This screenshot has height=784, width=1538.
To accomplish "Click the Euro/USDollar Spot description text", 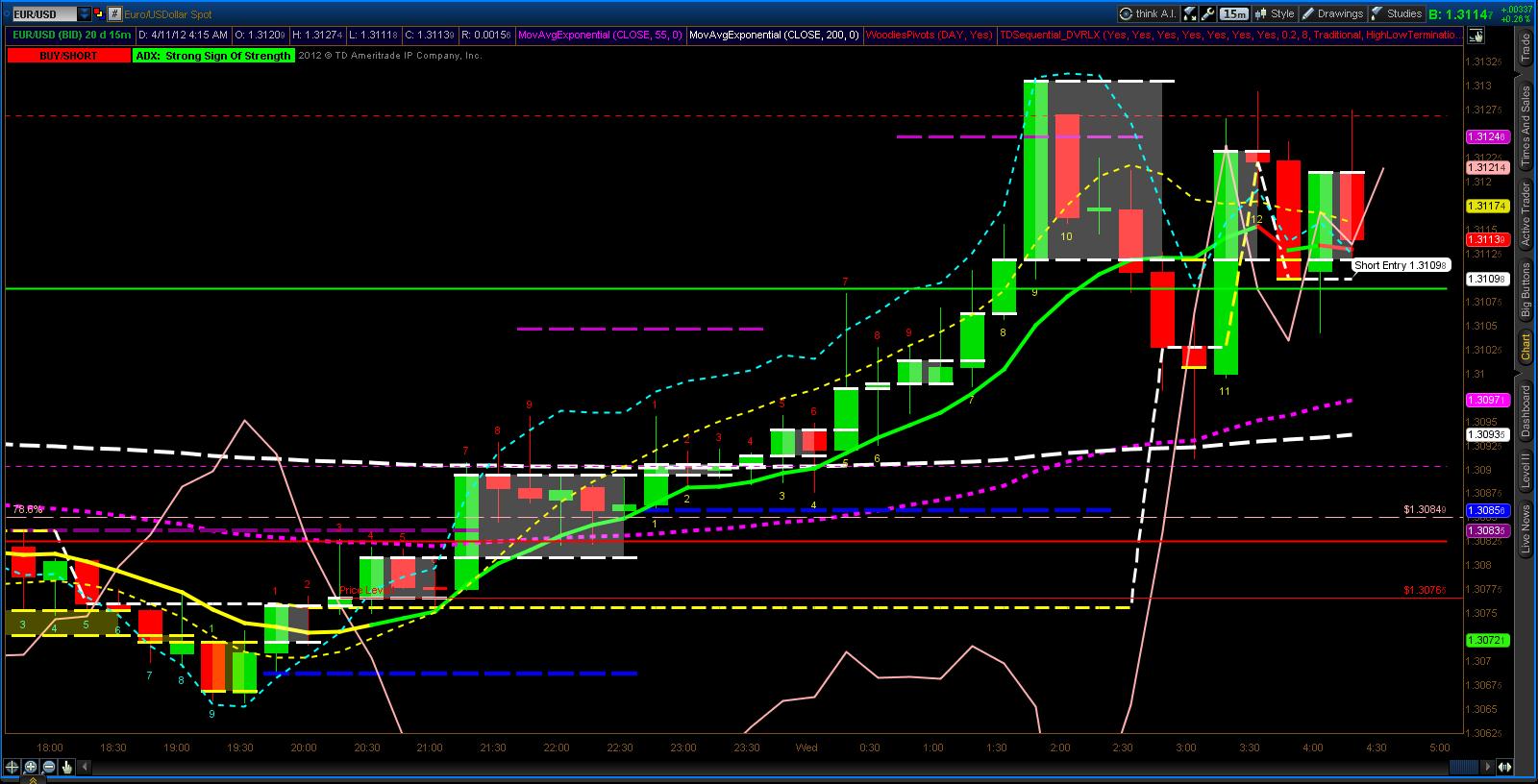I will coord(168,14).
